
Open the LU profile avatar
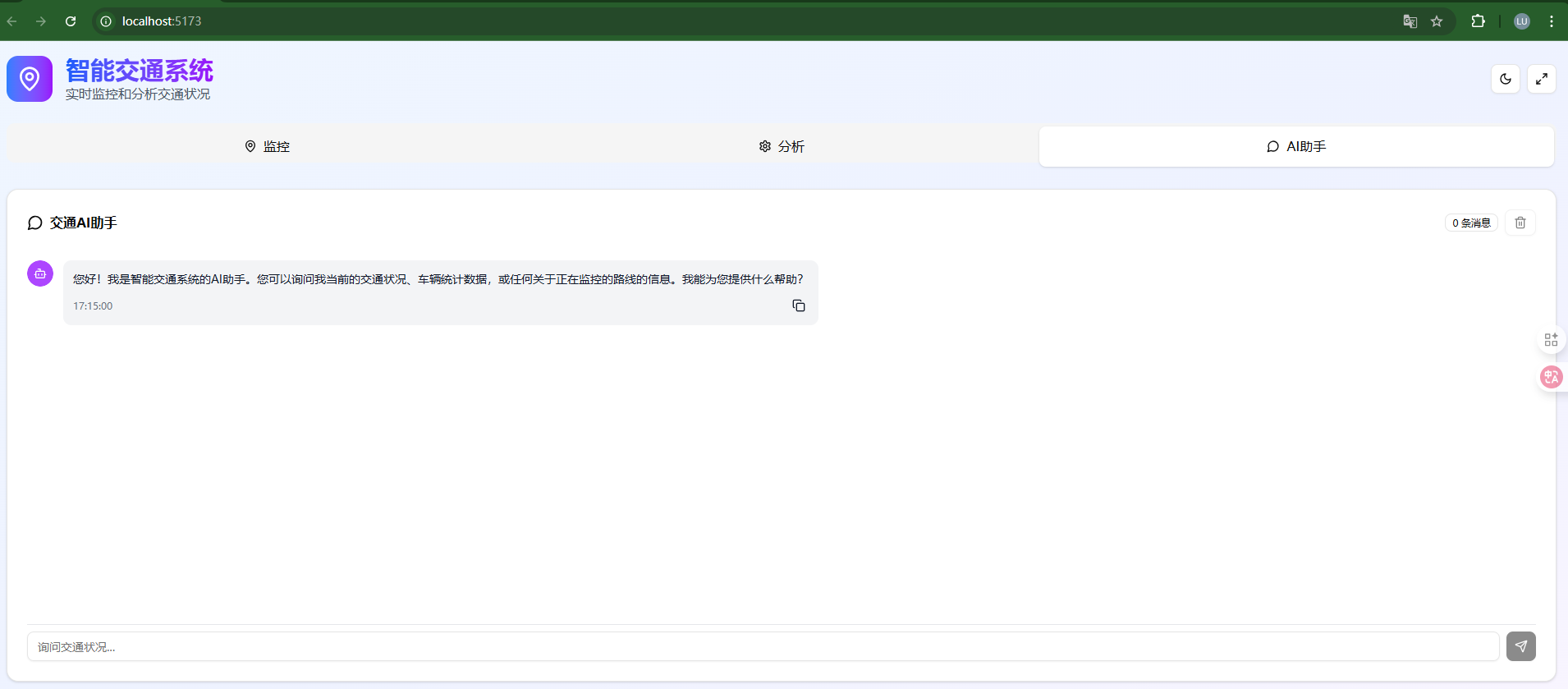(1522, 21)
